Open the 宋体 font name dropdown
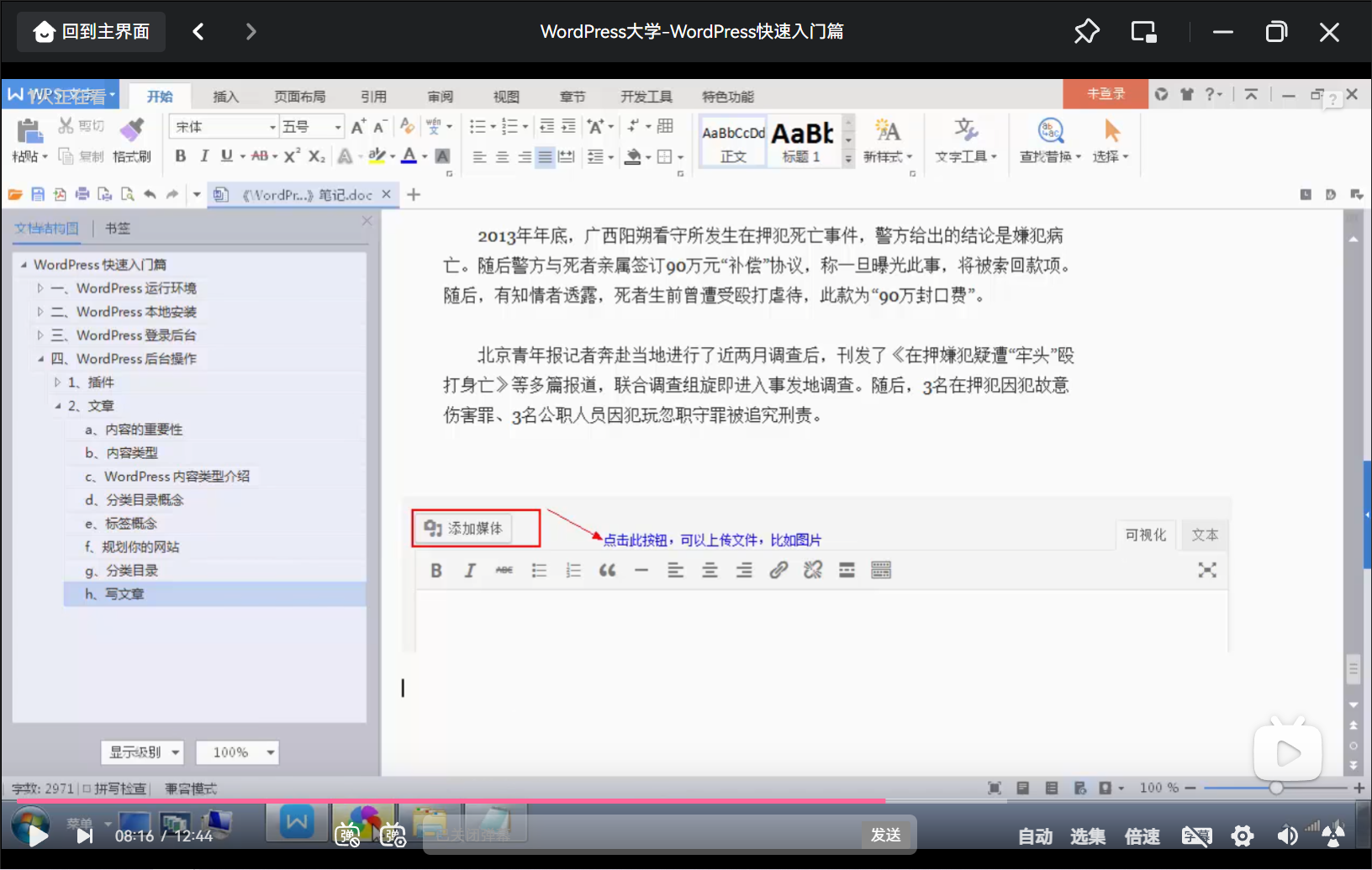 click(x=272, y=127)
